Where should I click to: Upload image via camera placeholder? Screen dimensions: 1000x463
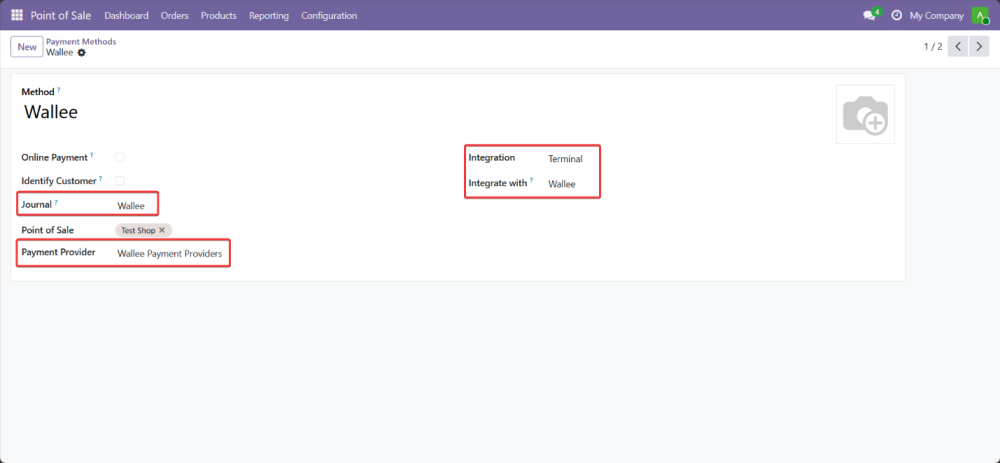pos(865,115)
